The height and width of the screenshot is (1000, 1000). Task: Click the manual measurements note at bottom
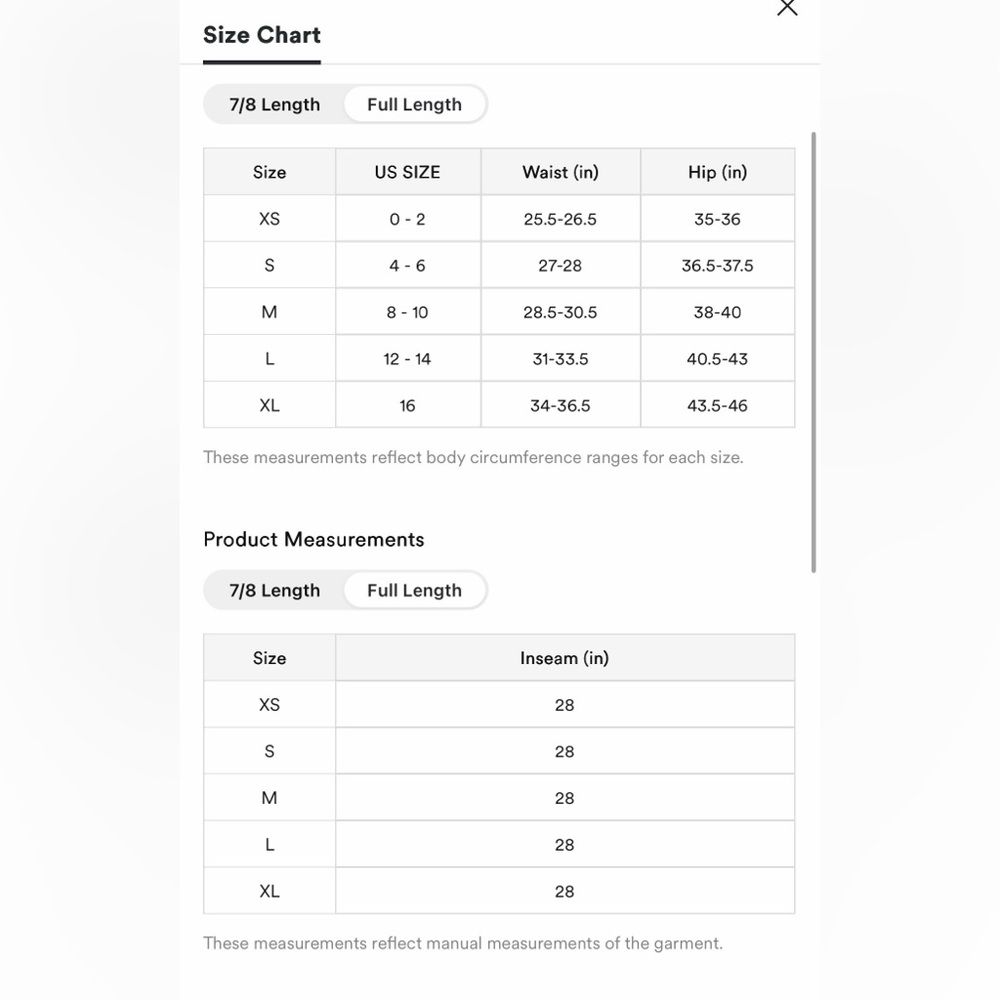coord(463,944)
